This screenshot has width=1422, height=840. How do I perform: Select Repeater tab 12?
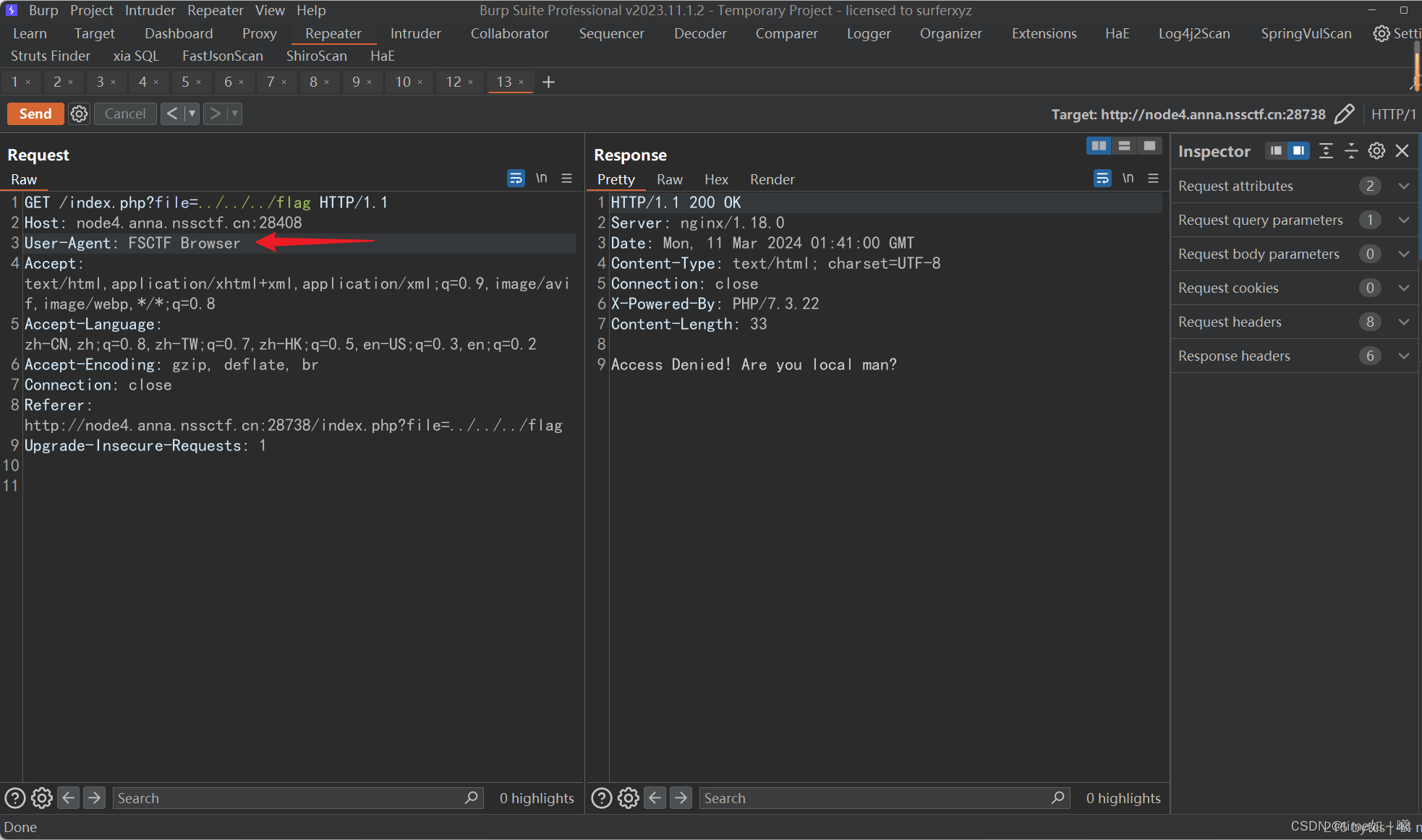pos(454,82)
